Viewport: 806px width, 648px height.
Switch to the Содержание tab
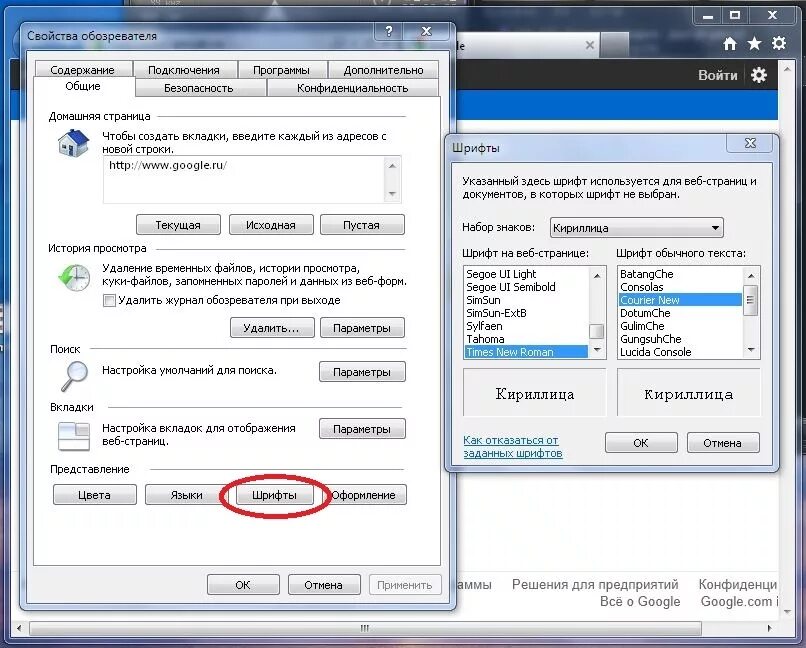(83, 70)
